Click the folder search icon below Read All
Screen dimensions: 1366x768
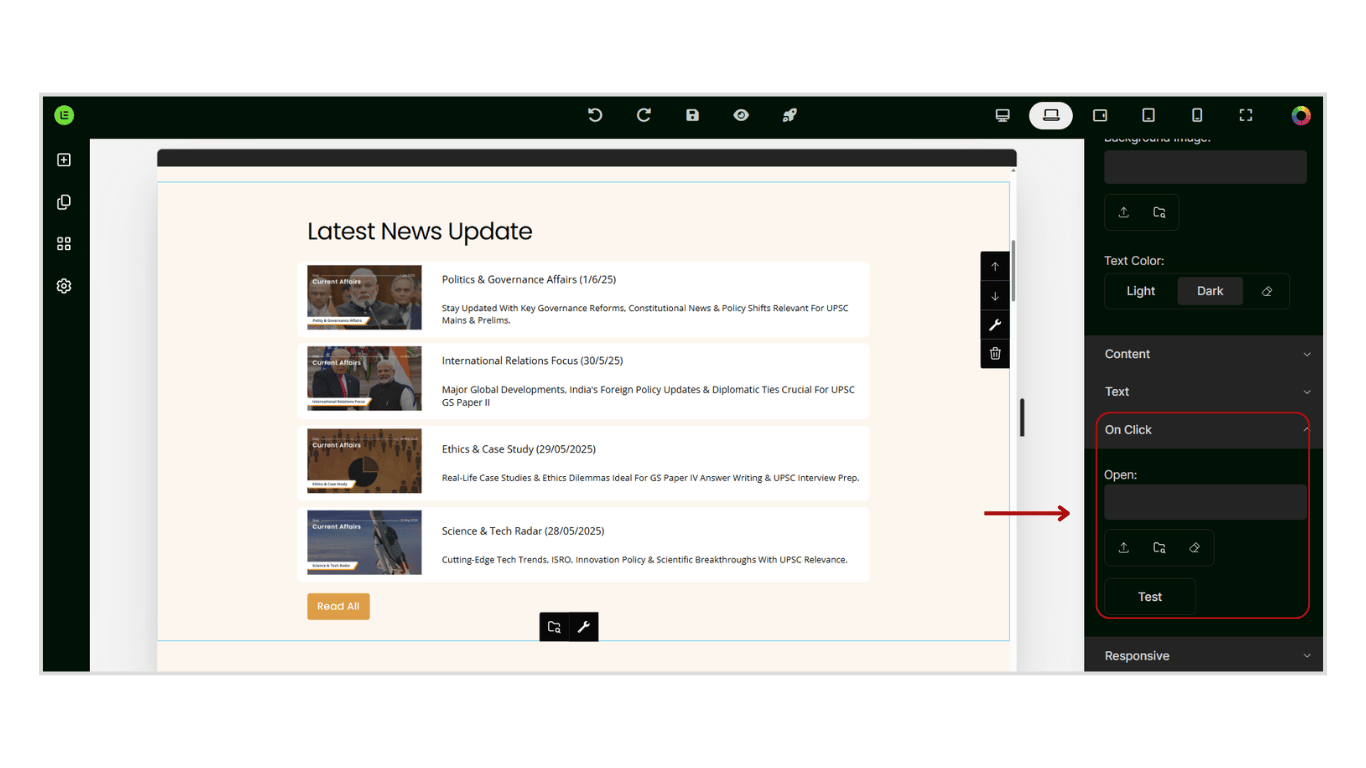click(554, 627)
